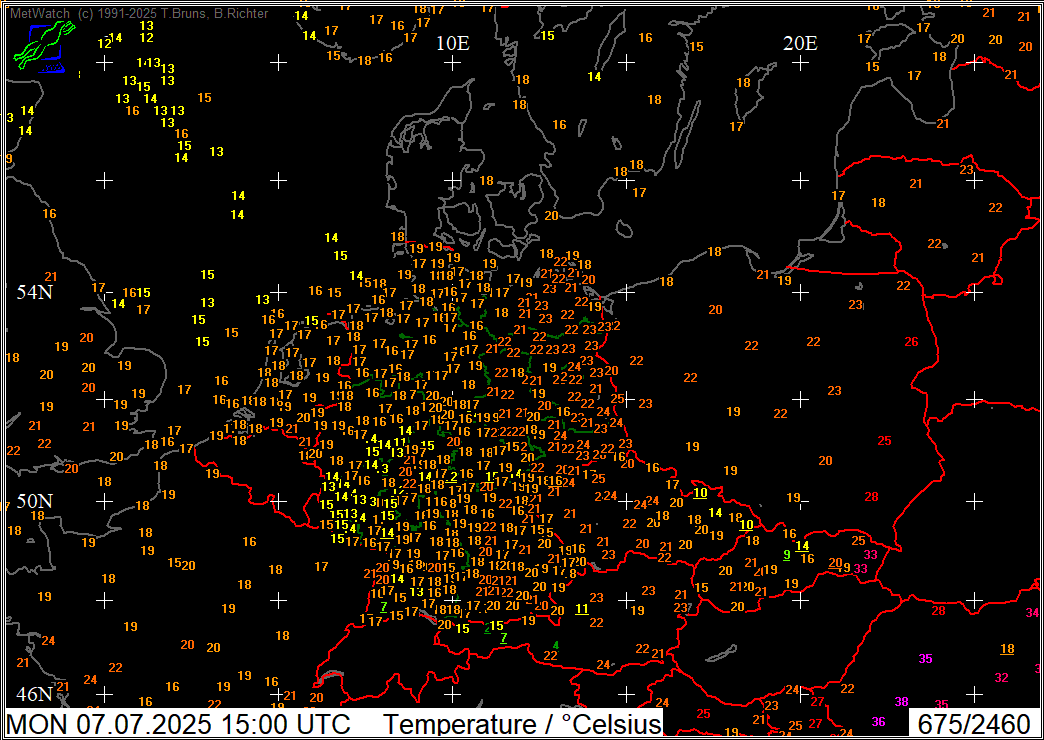
Task: Click the 54N latitude label
Action: pyautogui.click(x=35, y=292)
